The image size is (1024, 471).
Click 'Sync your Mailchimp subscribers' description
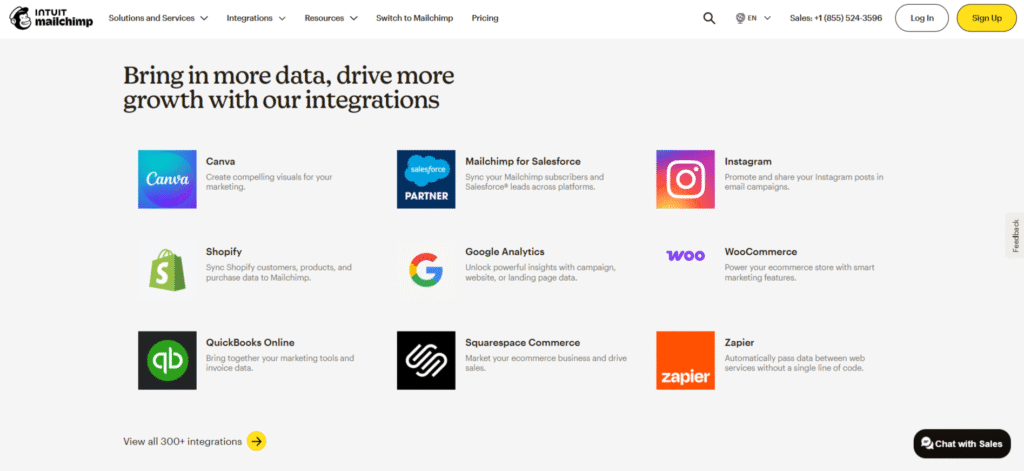pyautogui.click(x=534, y=182)
